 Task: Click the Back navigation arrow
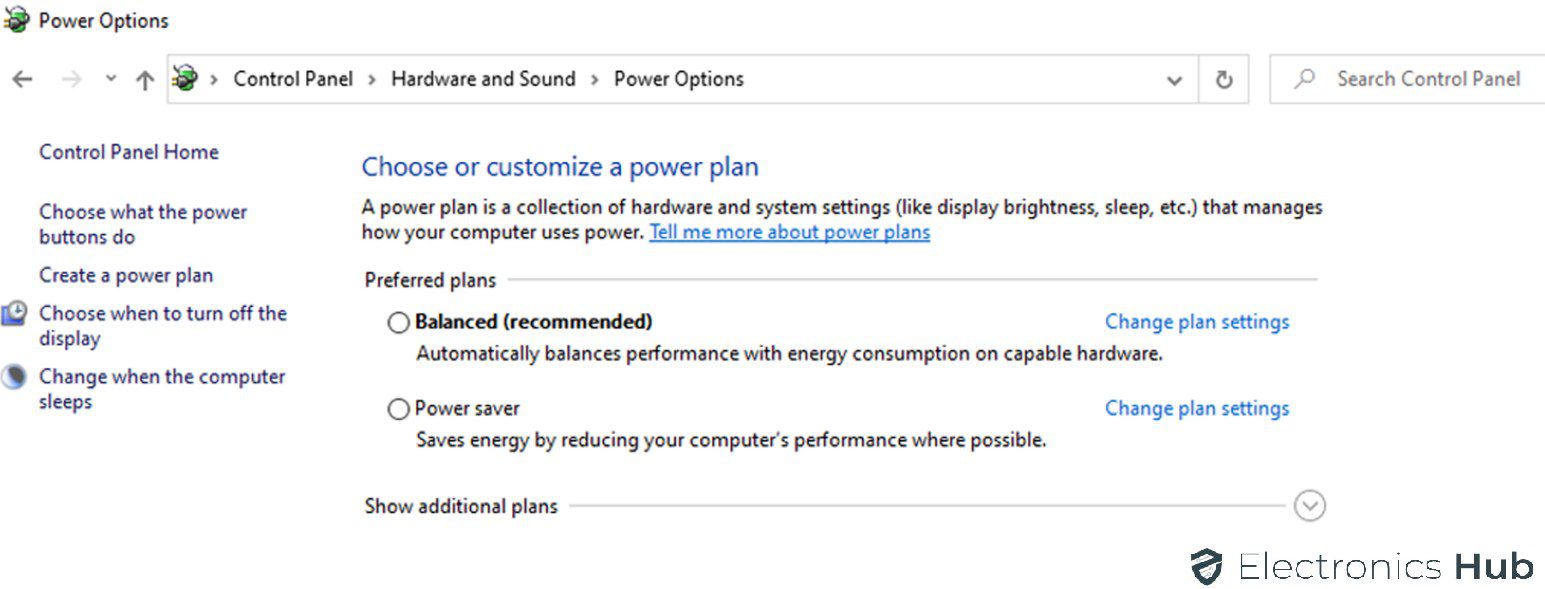(x=22, y=78)
